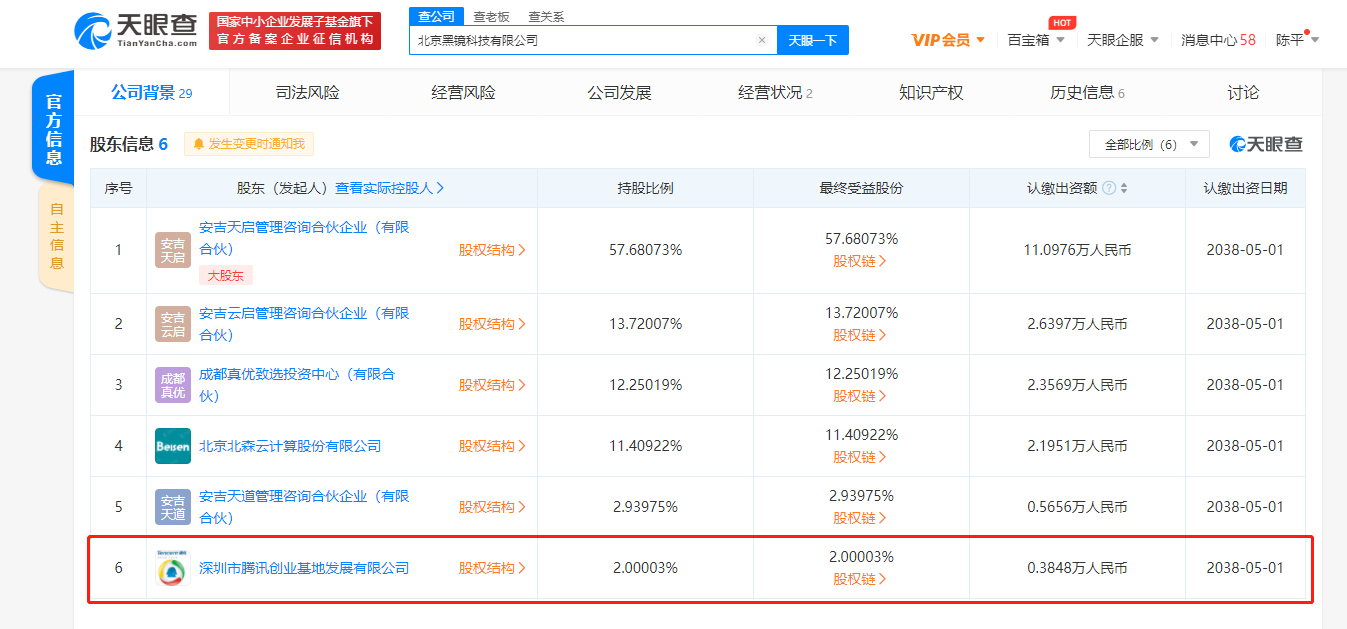Expand 股权结构 for 安吉云启 row
The height and width of the screenshot is (629, 1347).
pos(492,324)
